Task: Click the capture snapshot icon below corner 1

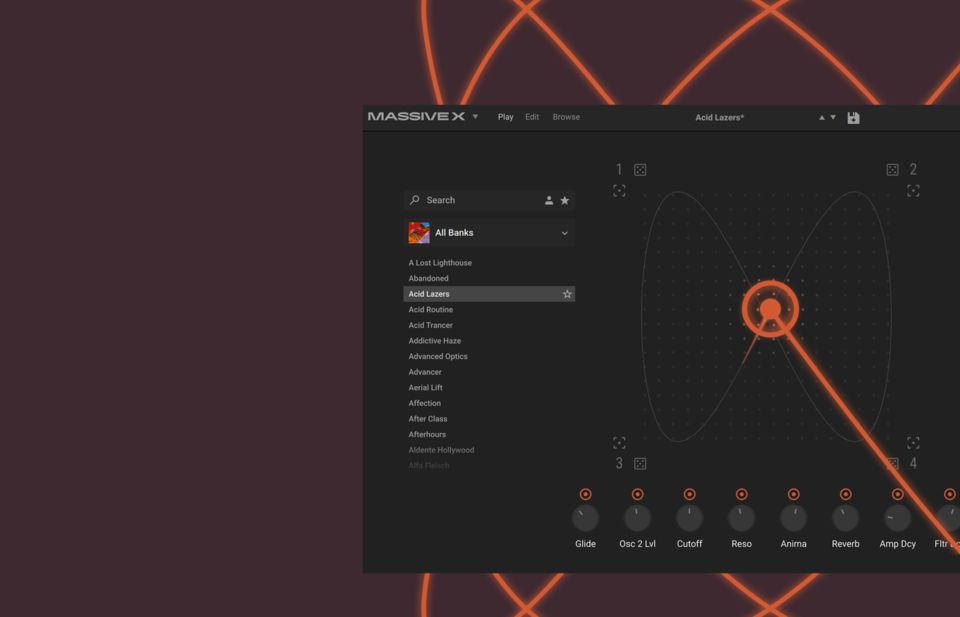Action: tap(619, 191)
